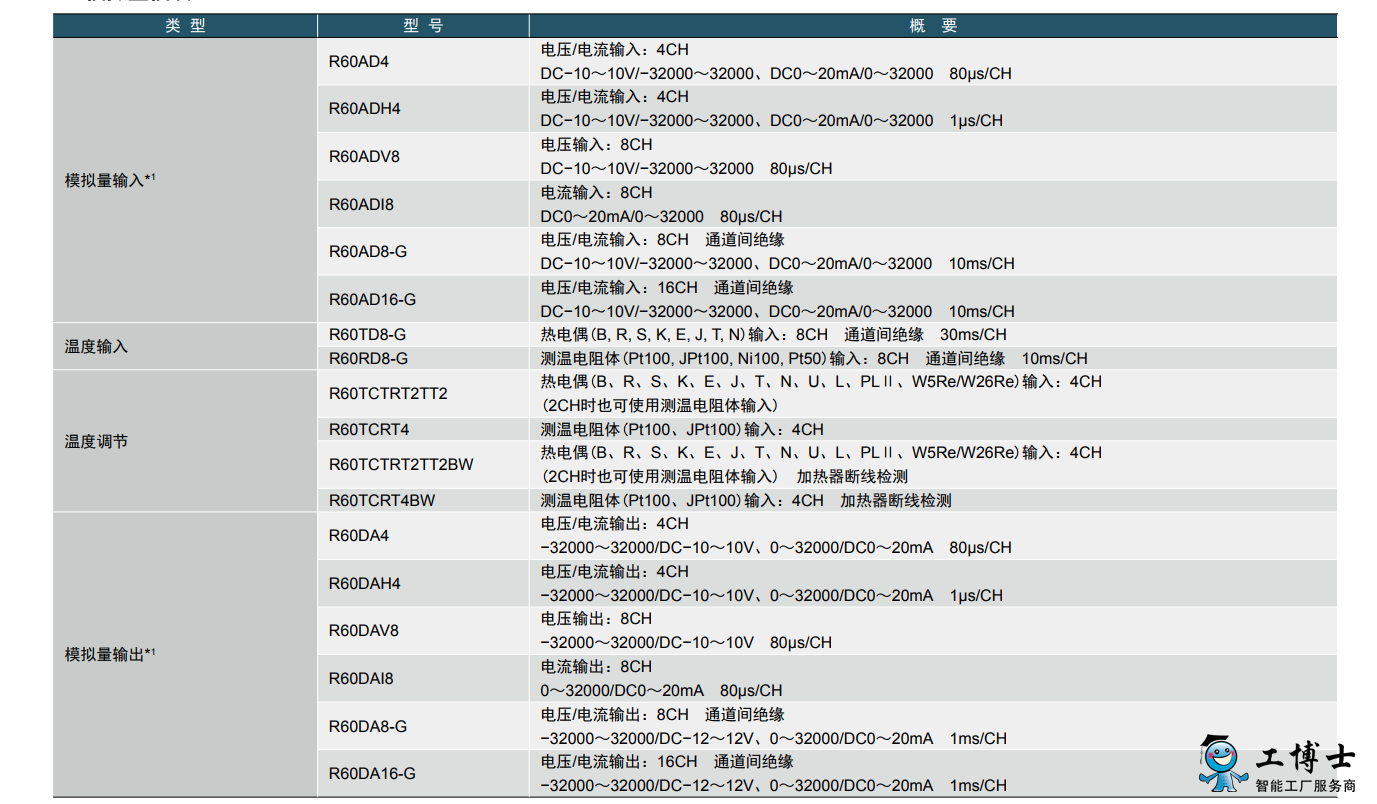Click model number R60TD8-G
Image resolution: width=1377 pixels, height=804 pixels.
point(367,334)
